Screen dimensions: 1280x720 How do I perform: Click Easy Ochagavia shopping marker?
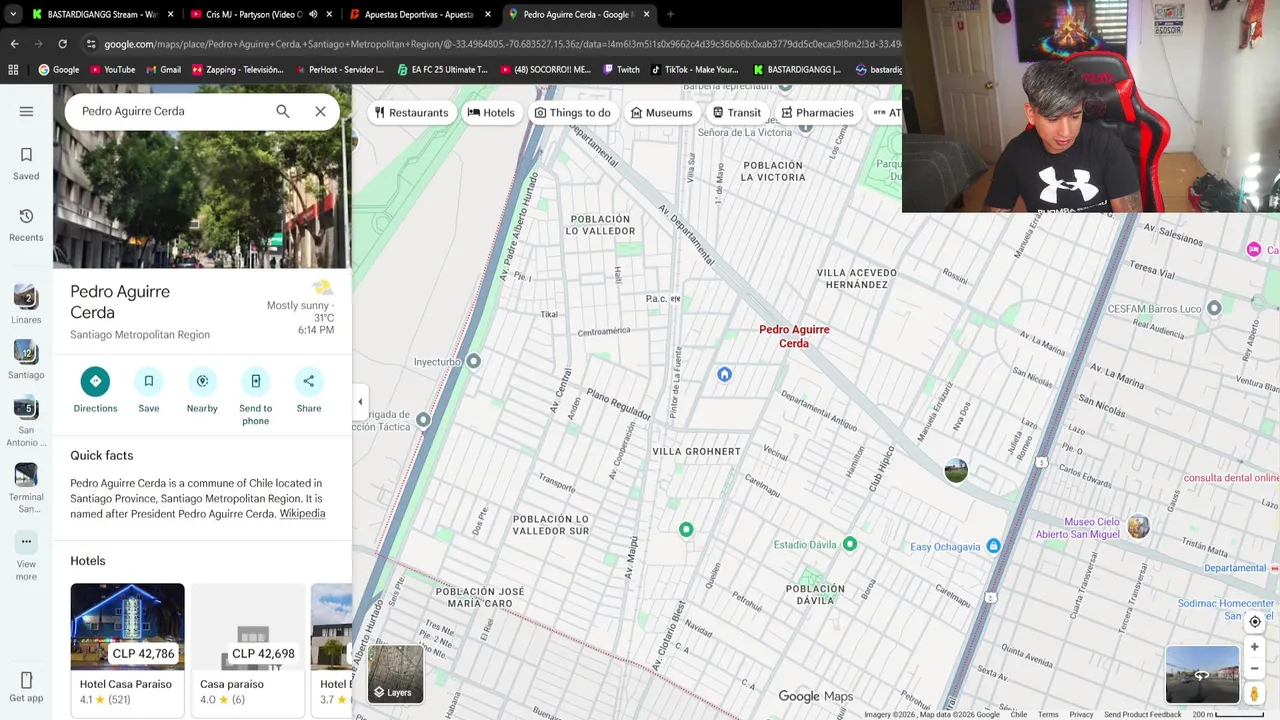point(993,546)
